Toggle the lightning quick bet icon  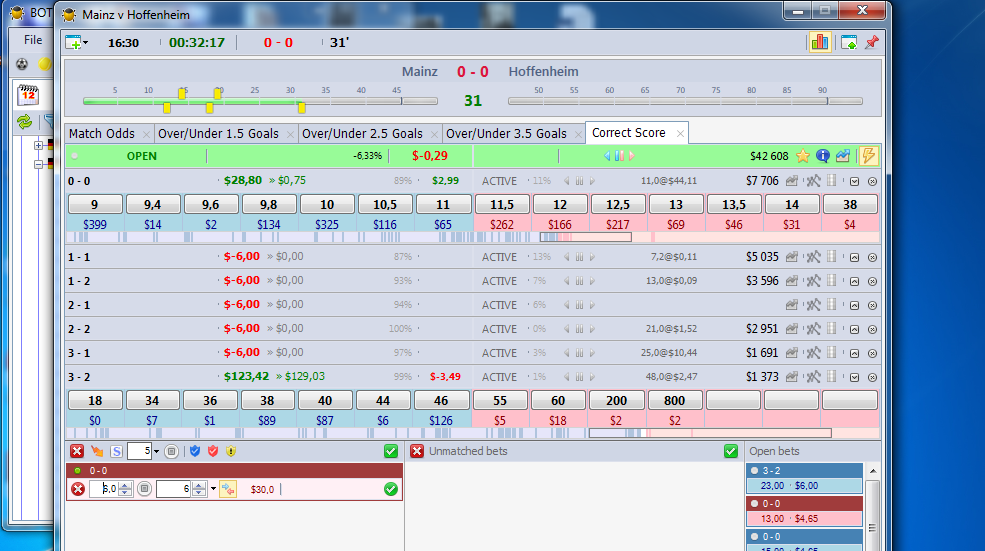[x=869, y=156]
